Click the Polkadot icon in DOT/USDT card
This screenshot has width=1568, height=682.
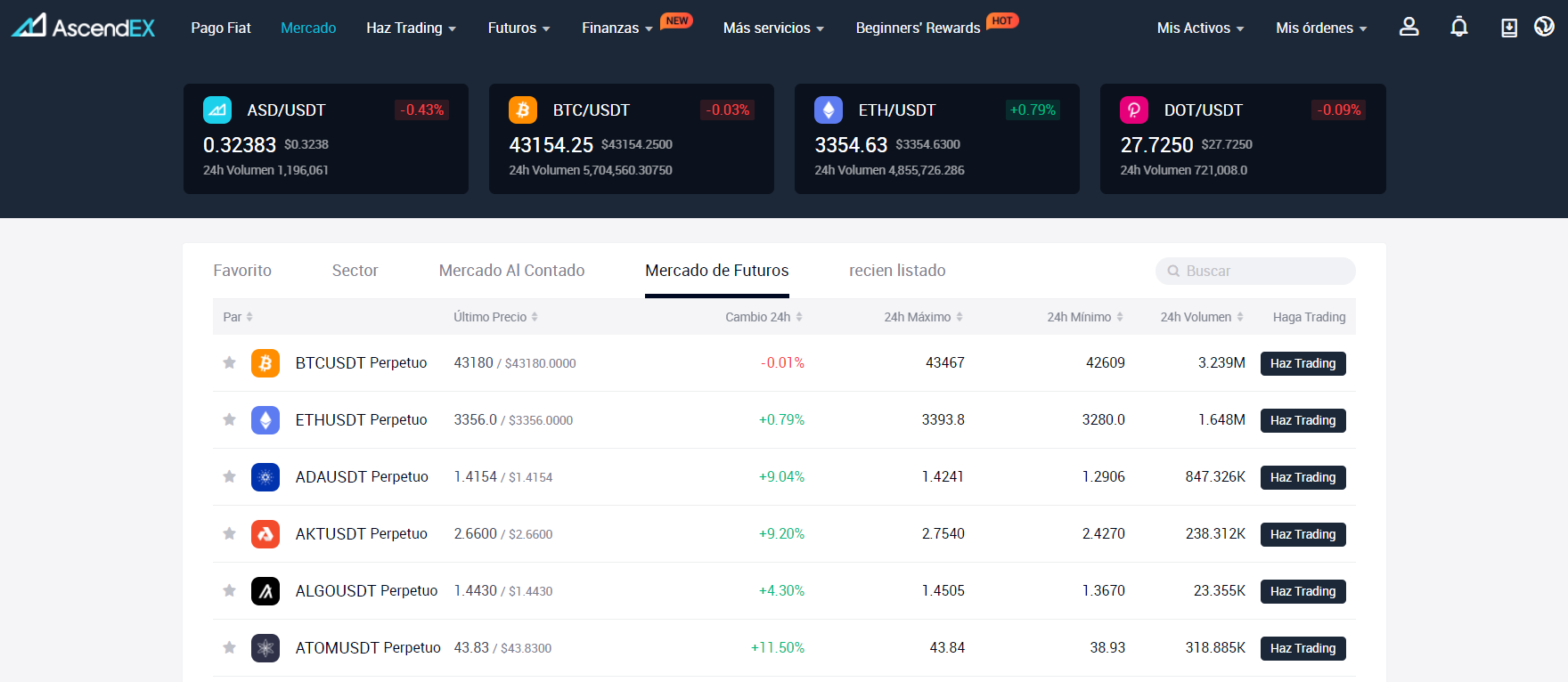[x=1134, y=110]
